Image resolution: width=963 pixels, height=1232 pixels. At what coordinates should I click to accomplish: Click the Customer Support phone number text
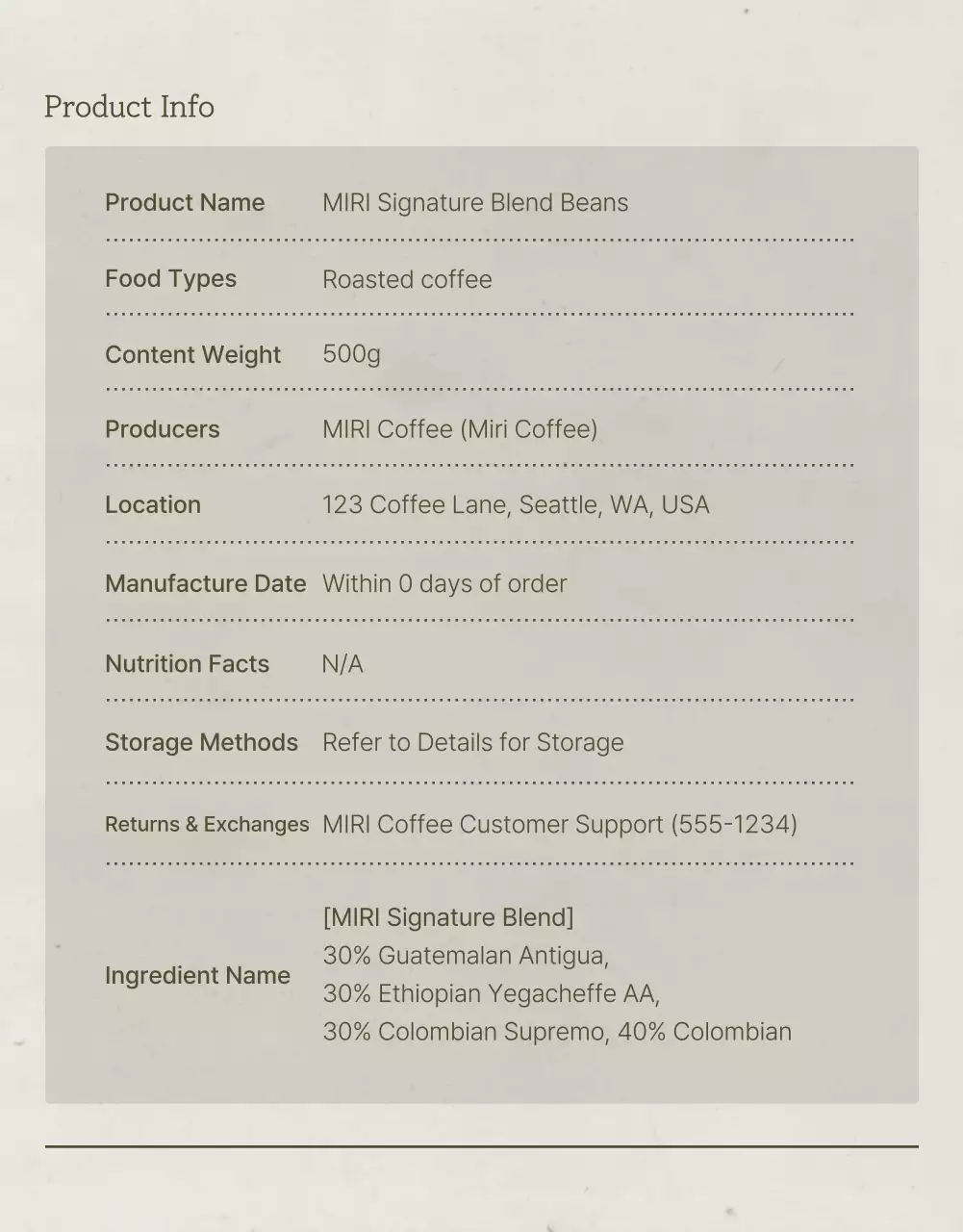click(x=560, y=825)
